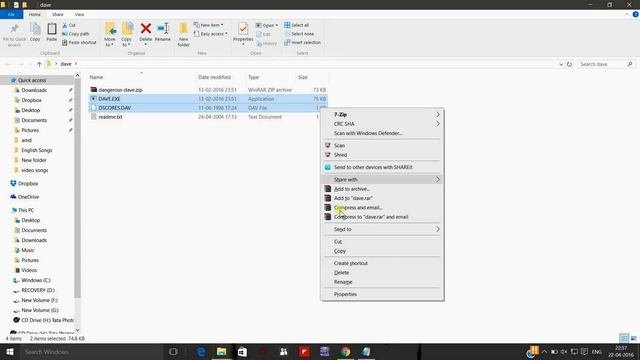640x360 pixels.
Task: Open Music under This PC
Action: point(28,250)
